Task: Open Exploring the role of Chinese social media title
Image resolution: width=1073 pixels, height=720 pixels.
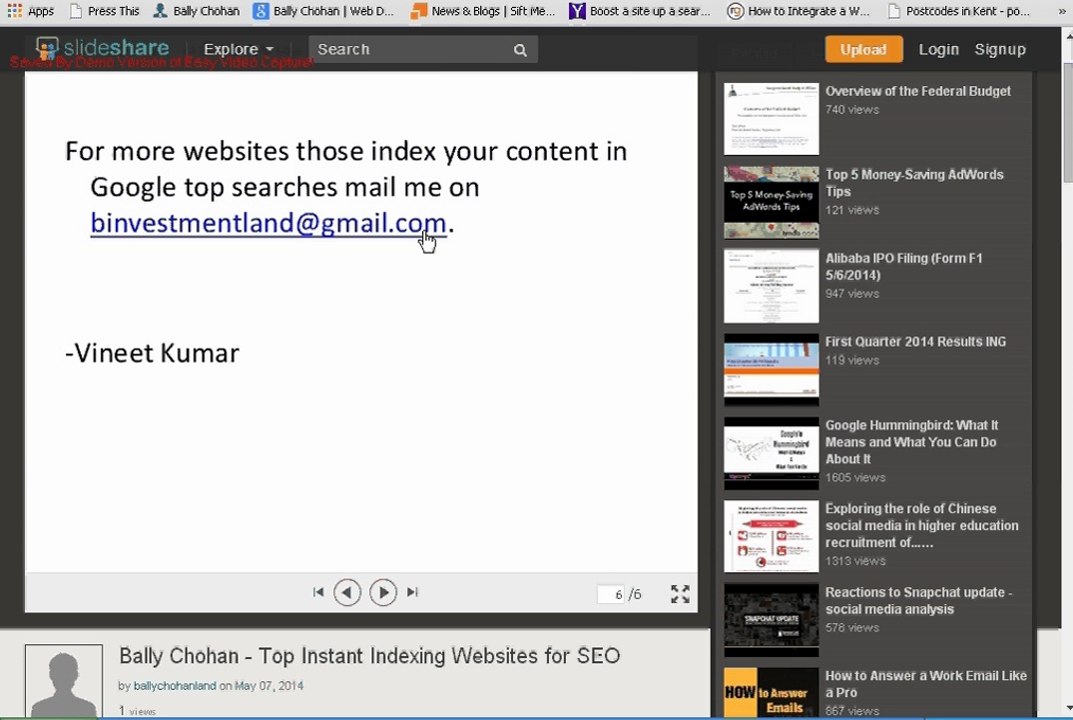Action: [x=922, y=526]
